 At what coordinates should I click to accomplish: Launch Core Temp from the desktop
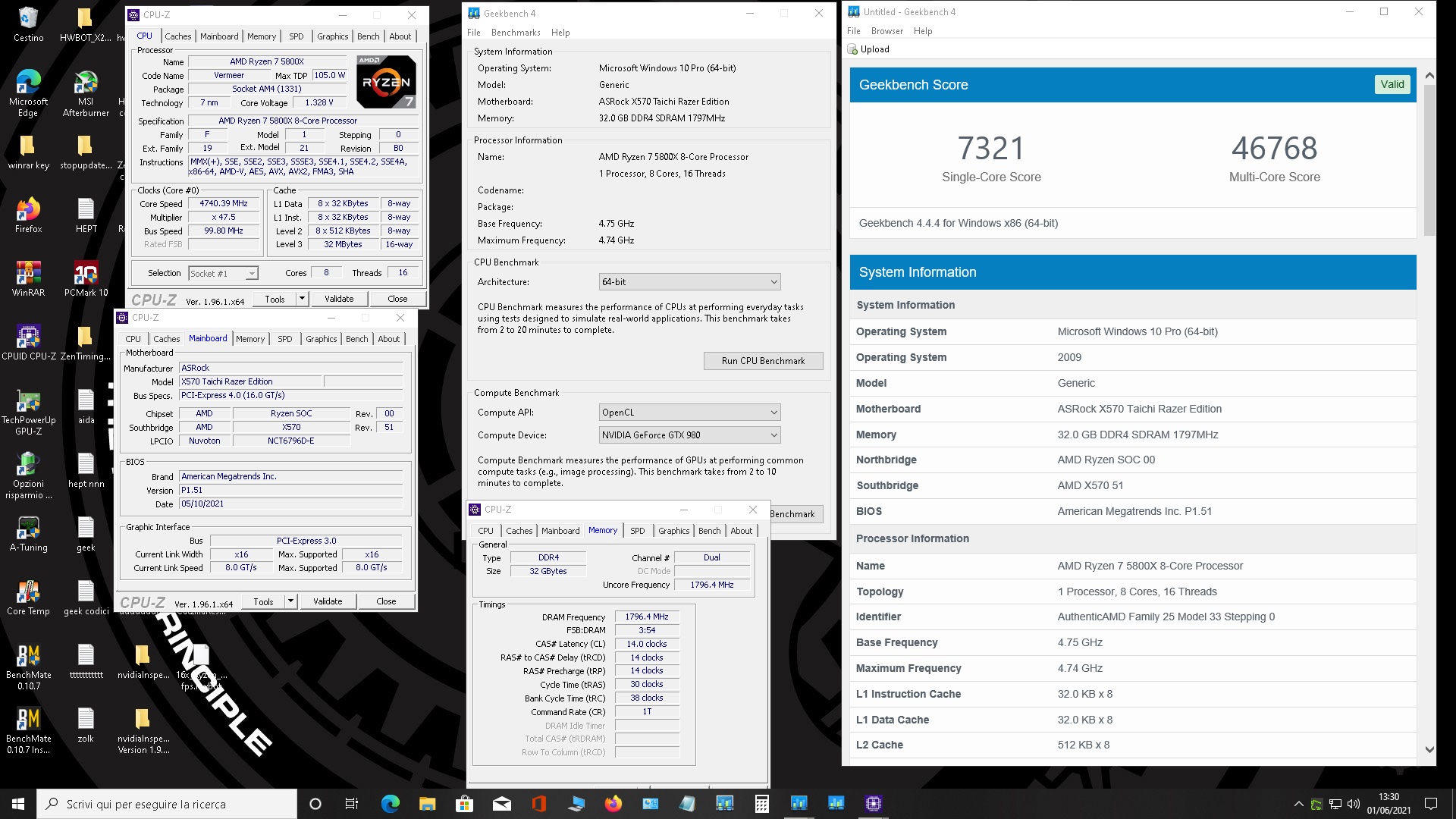coord(28,597)
